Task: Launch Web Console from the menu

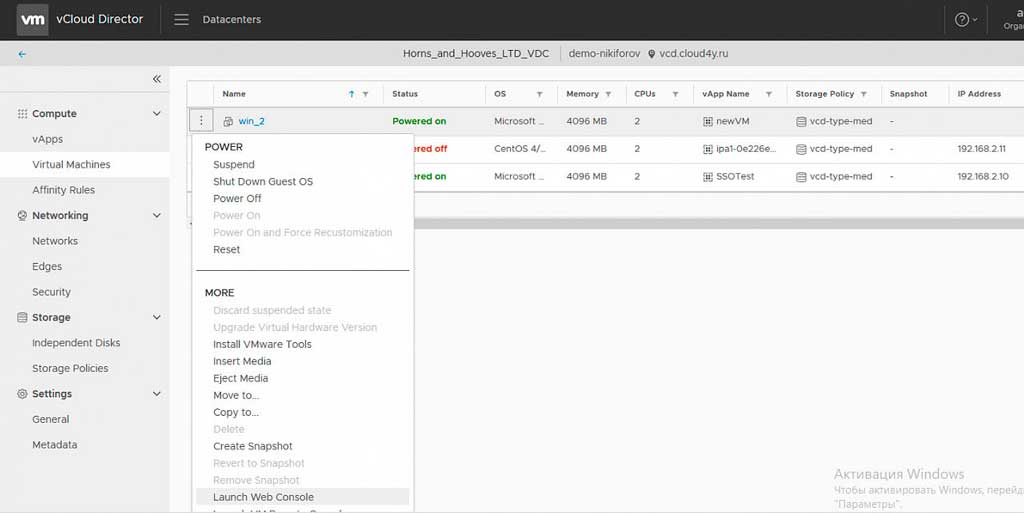Action: [x=302, y=497]
